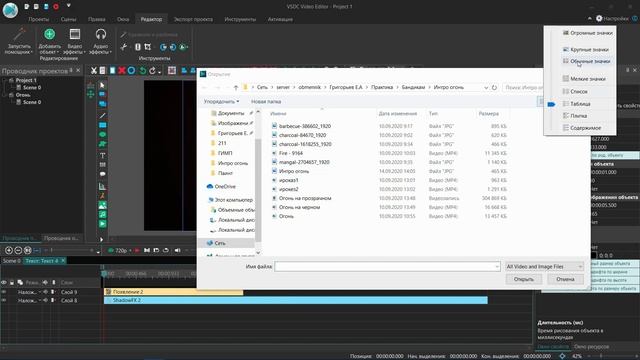Collapse the Project 1 tree node
Image resolution: width=640 pixels, height=360 pixels.
click(4, 80)
